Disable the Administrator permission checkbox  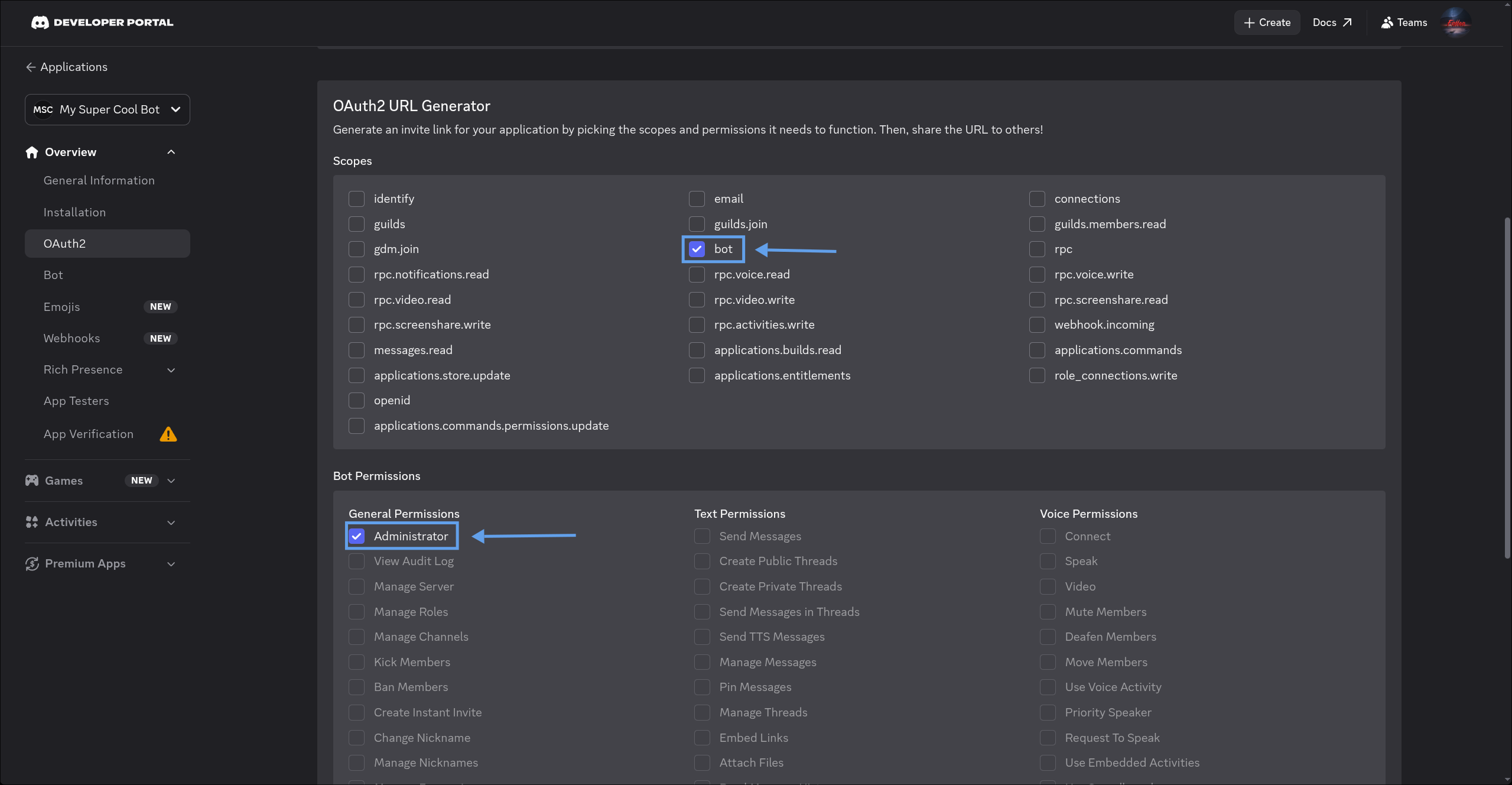pos(356,536)
